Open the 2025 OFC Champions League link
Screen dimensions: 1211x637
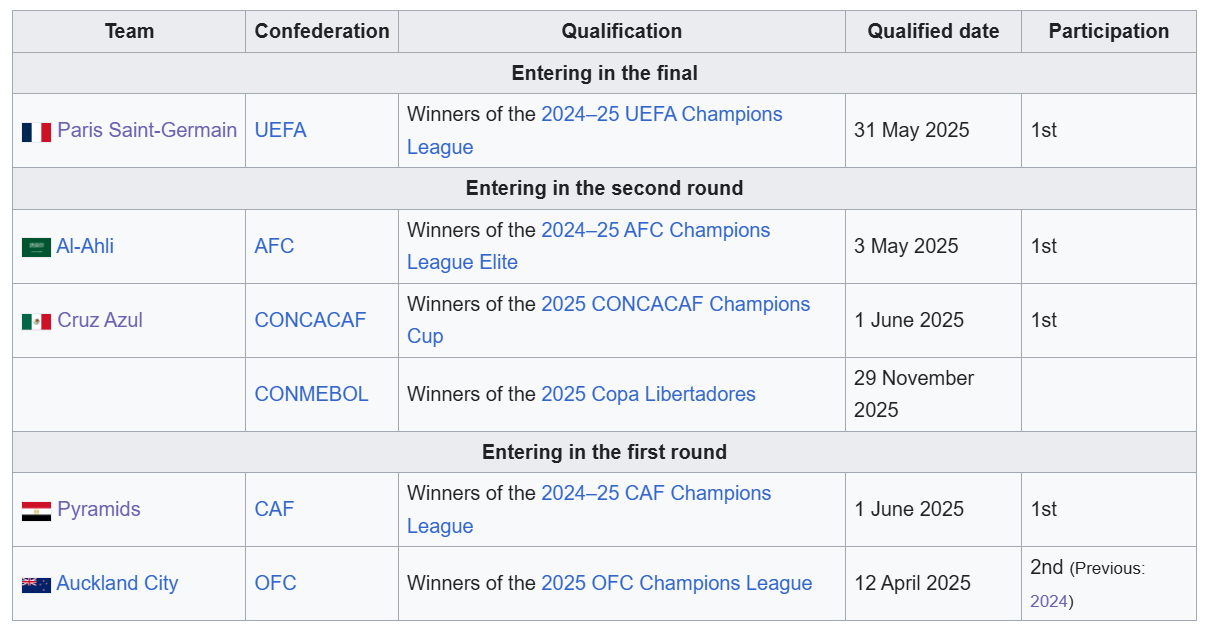tap(676, 583)
